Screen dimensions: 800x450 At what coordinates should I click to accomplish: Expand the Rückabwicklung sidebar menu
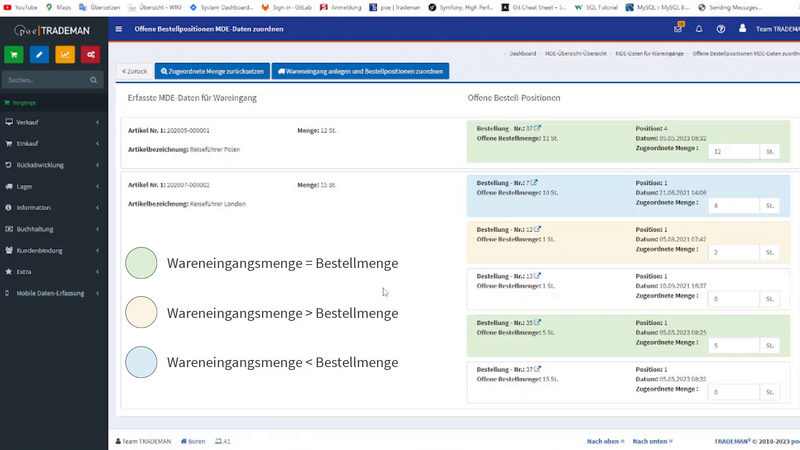click(x=54, y=165)
